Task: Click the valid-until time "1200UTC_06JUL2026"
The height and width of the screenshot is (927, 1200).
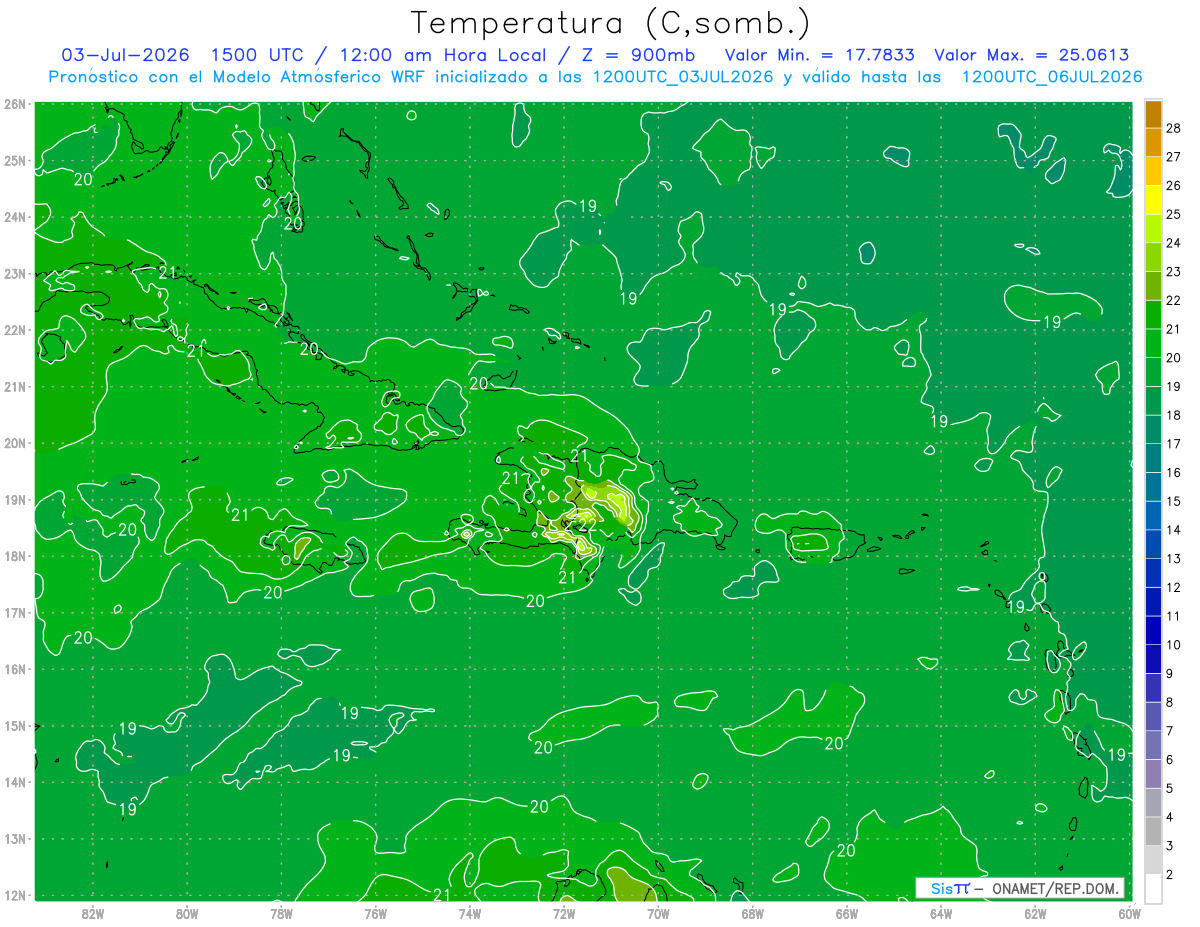Action: pos(1051,77)
